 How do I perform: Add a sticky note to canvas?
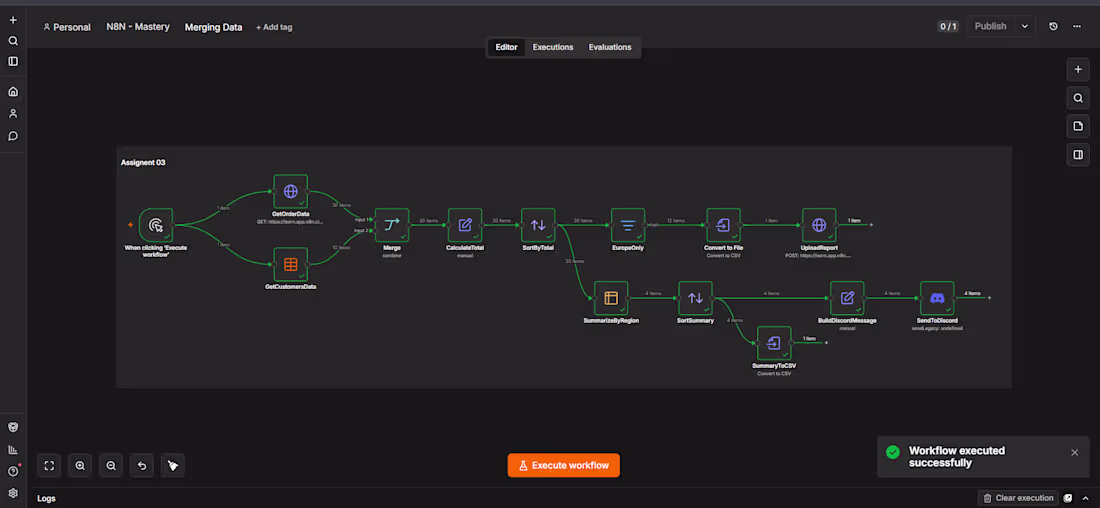coord(1078,126)
